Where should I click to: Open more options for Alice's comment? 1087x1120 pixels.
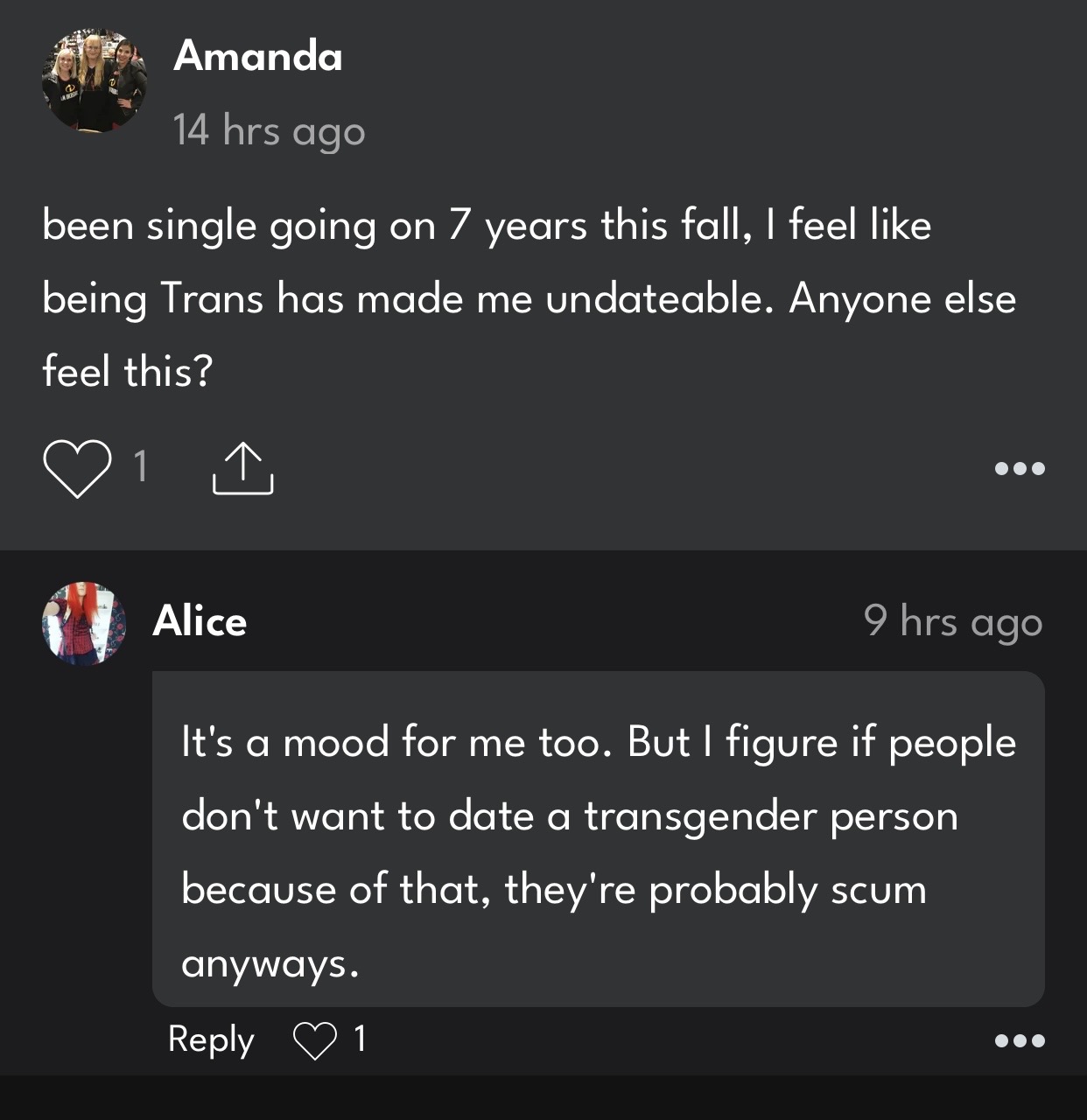click(x=1020, y=1041)
